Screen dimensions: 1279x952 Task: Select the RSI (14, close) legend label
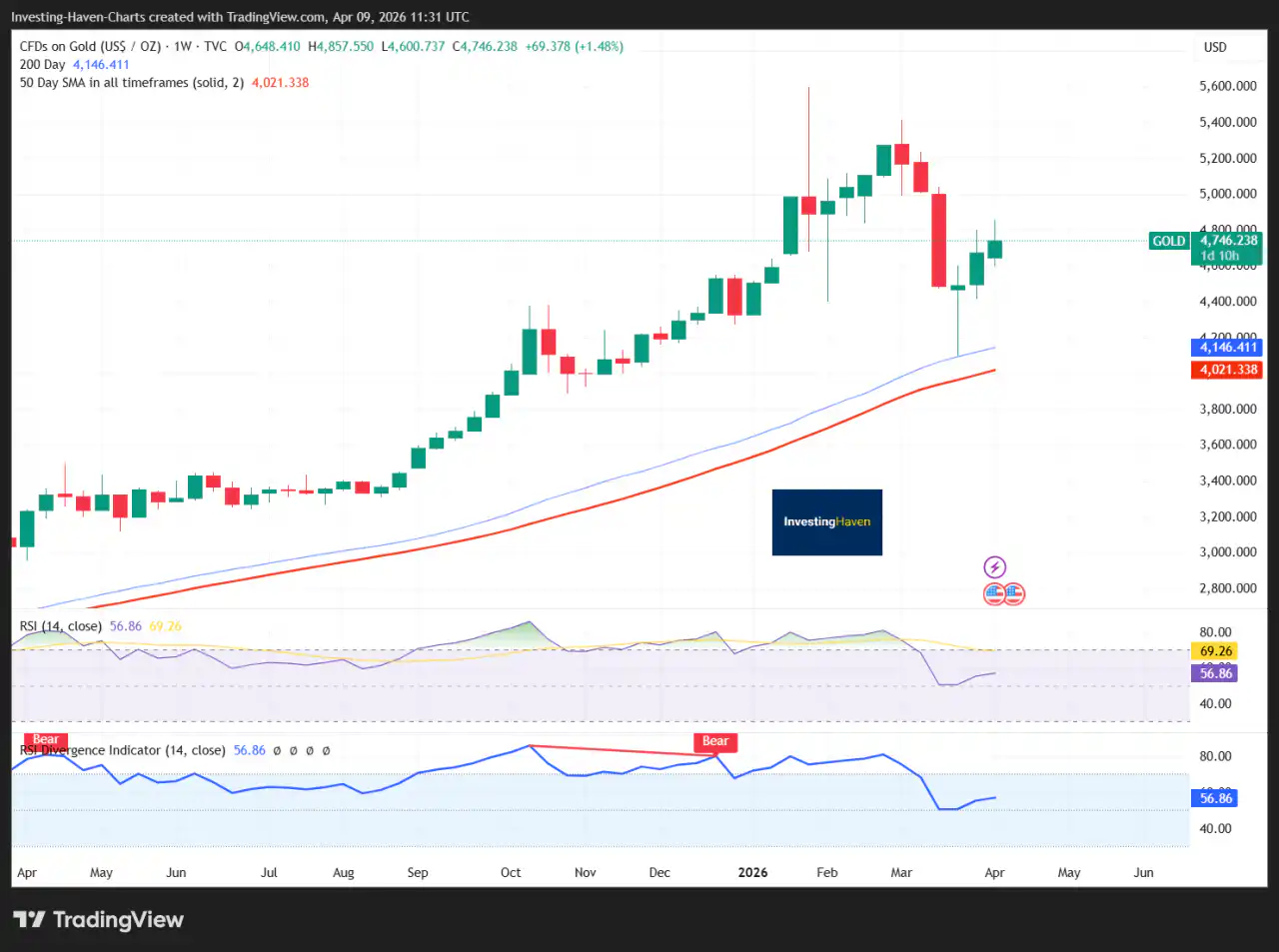click(x=61, y=626)
